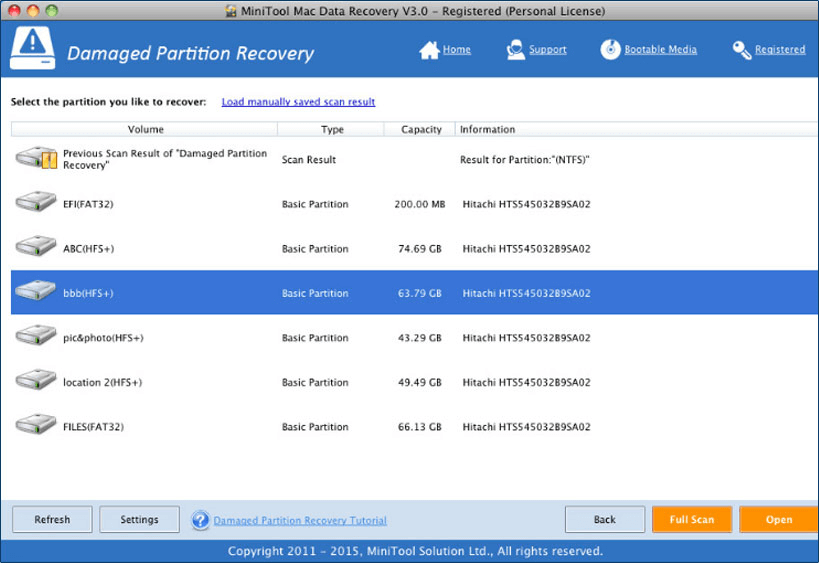Click the Registered key icon
819x563 pixels.
click(742, 50)
